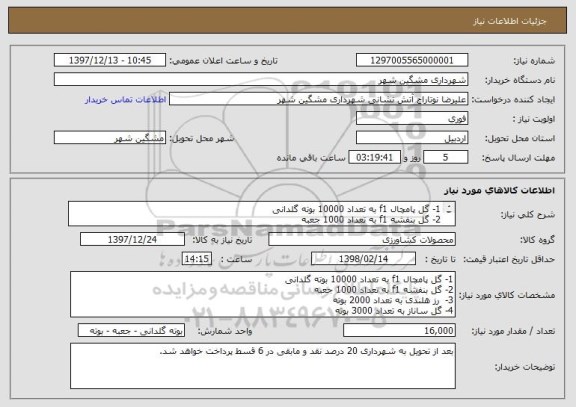Click specification line 3- رز هلندی به تعداد 2000 بوته
This screenshot has height=407, width=576.
[393, 300]
